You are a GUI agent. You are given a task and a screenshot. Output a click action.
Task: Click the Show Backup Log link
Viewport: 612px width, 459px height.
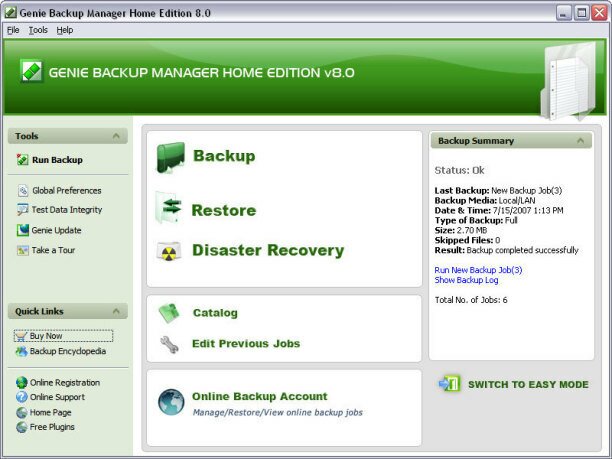point(466,280)
